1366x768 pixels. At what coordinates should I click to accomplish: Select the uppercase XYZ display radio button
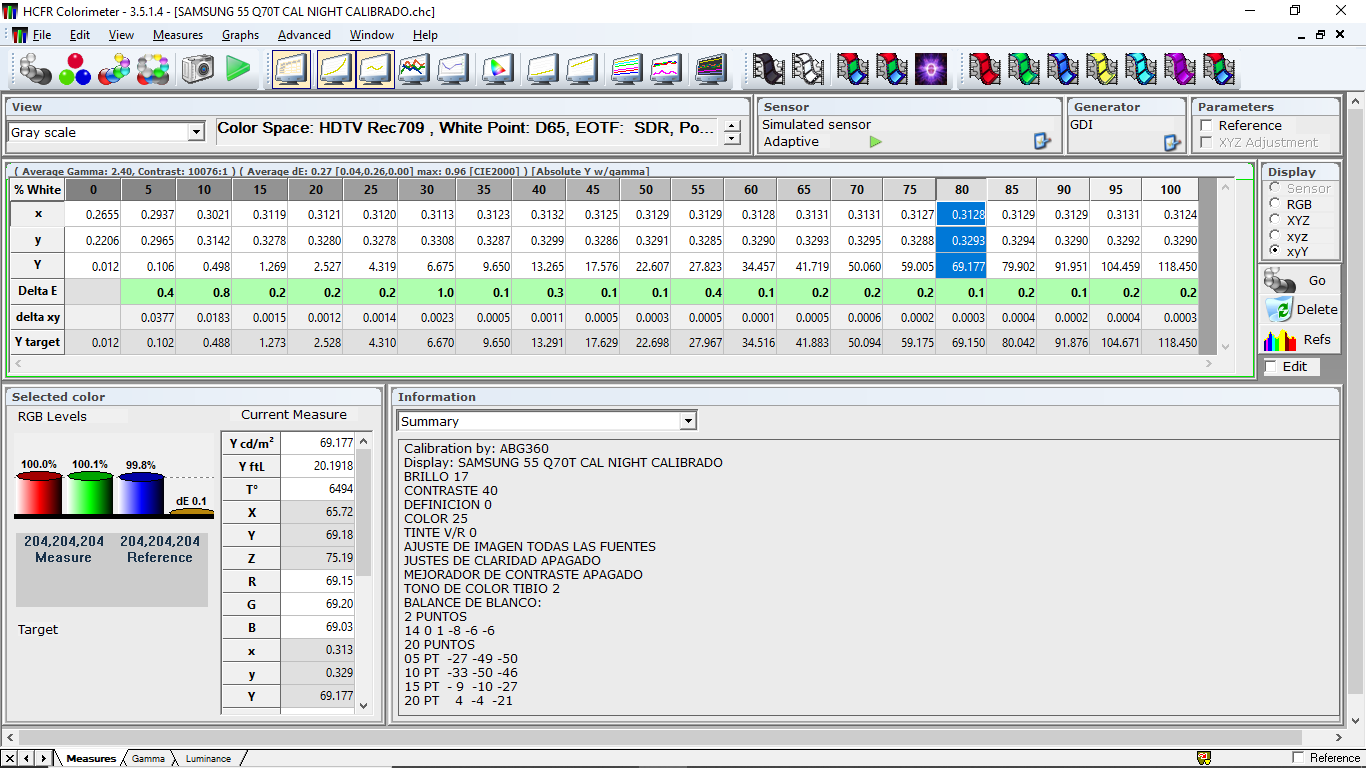[1275, 220]
